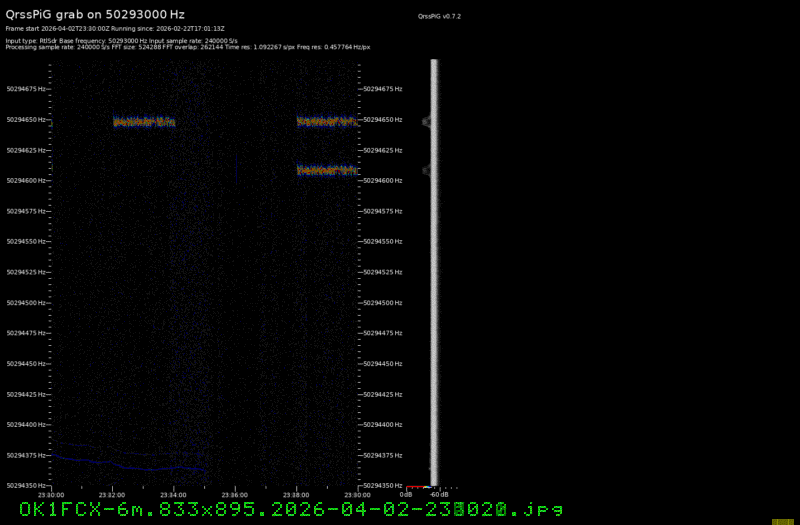Click the burst just above 50294600 Hz starting at 23:38
800x525 pixels.
coord(327,170)
